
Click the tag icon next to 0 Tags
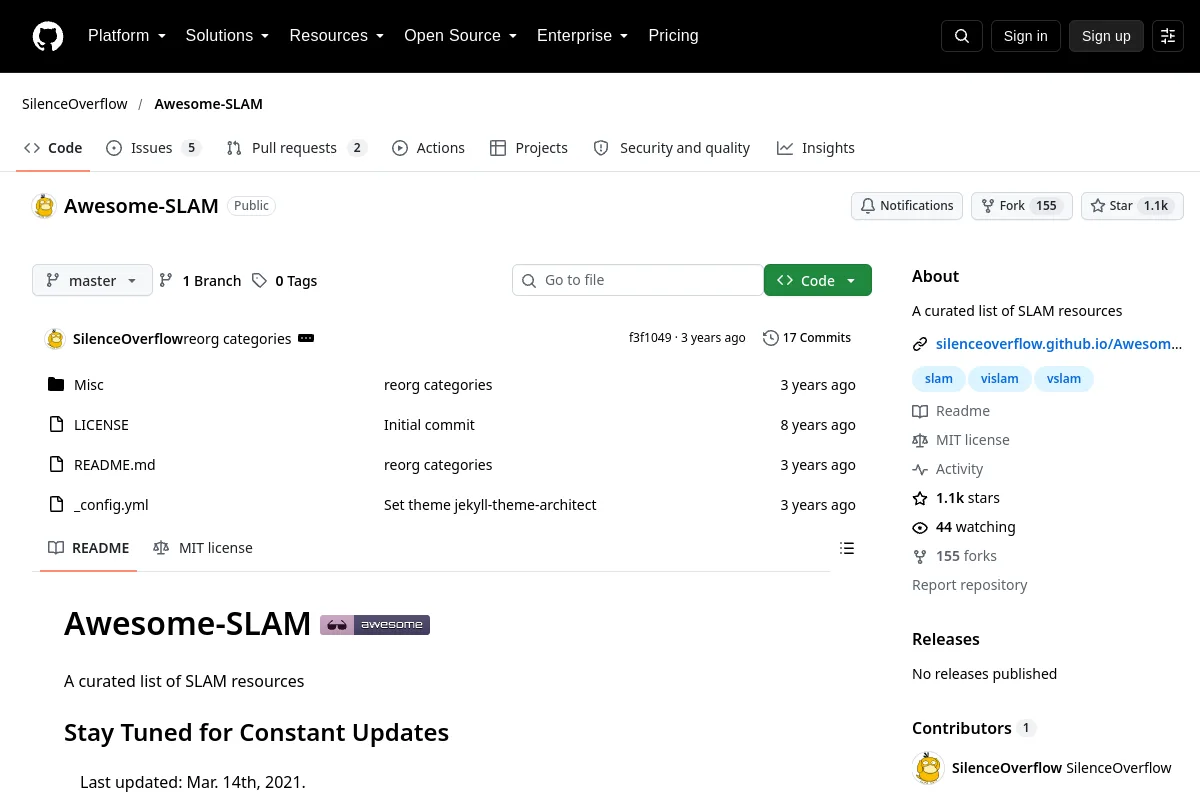(259, 281)
